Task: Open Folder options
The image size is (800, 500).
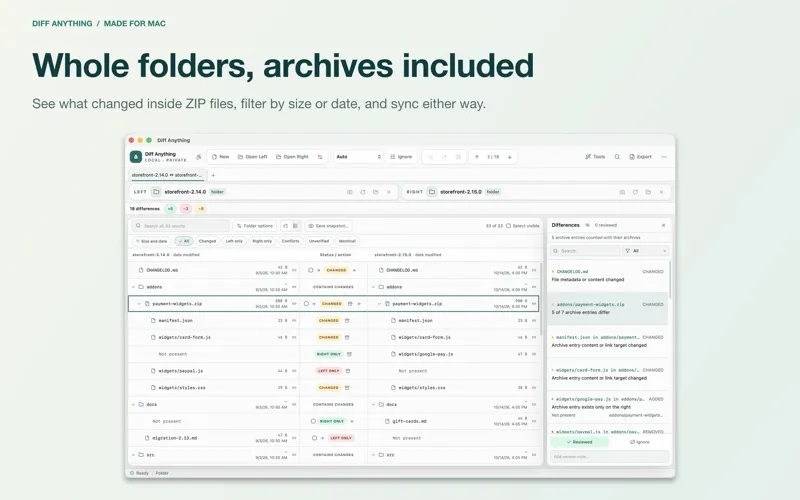Action: tap(255, 226)
